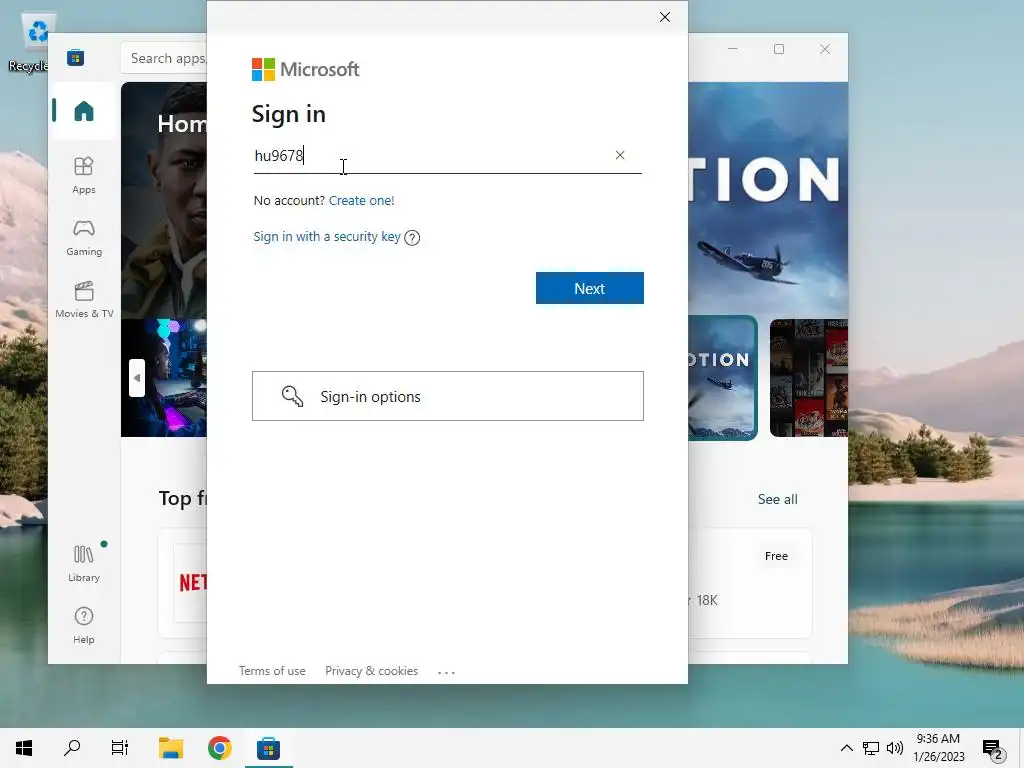The image size is (1024, 768).
Task: Open taskbar Search
Action: (72, 748)
